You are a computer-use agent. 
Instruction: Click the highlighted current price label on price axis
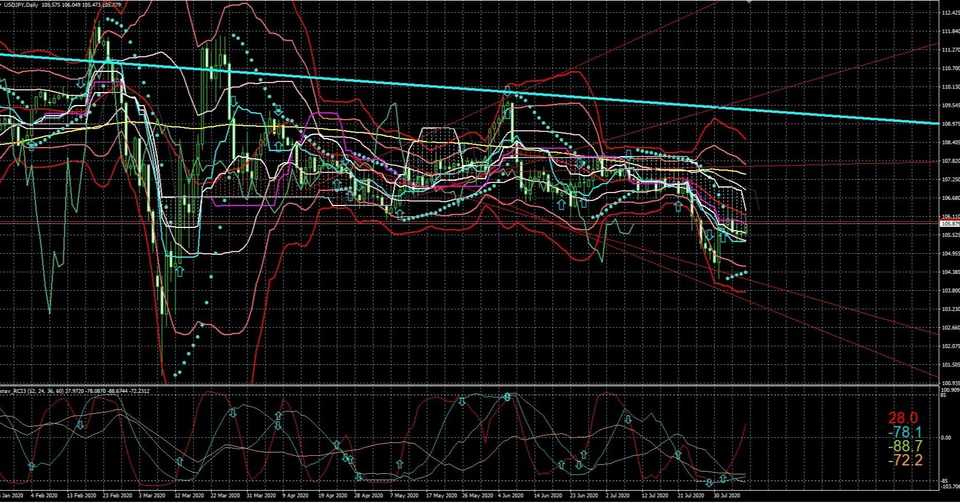click(x=950, y=224)
